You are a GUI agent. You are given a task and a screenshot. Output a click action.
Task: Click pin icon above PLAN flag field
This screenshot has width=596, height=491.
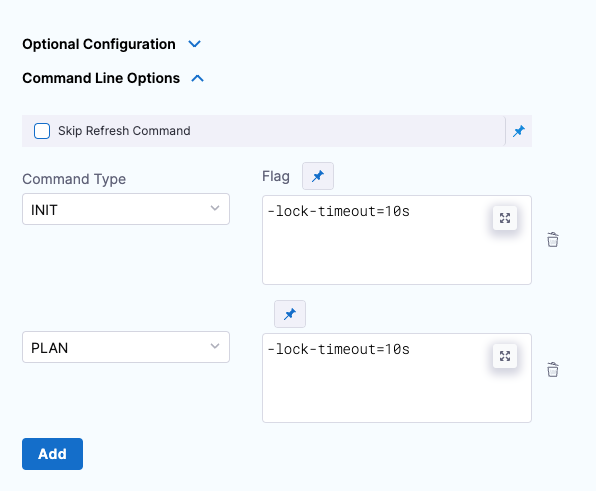pos(290,314)
